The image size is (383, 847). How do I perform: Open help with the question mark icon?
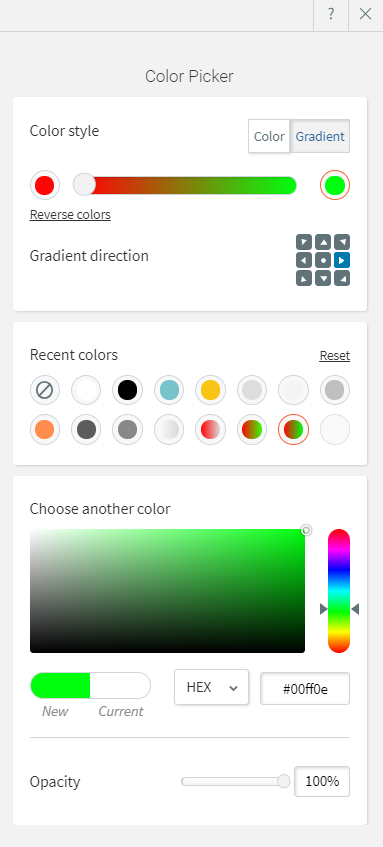(331, 15)
